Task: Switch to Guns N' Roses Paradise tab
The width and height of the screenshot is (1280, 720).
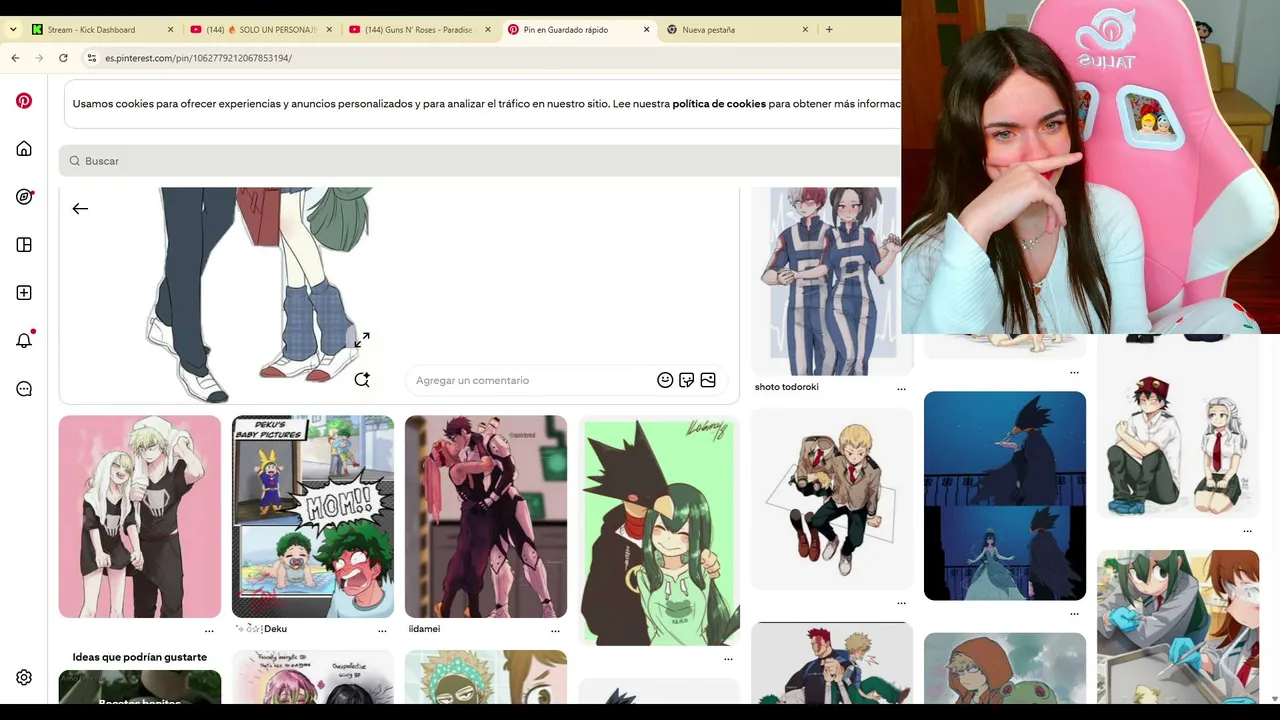Action: pyautogui.click(x=419, y=30)
